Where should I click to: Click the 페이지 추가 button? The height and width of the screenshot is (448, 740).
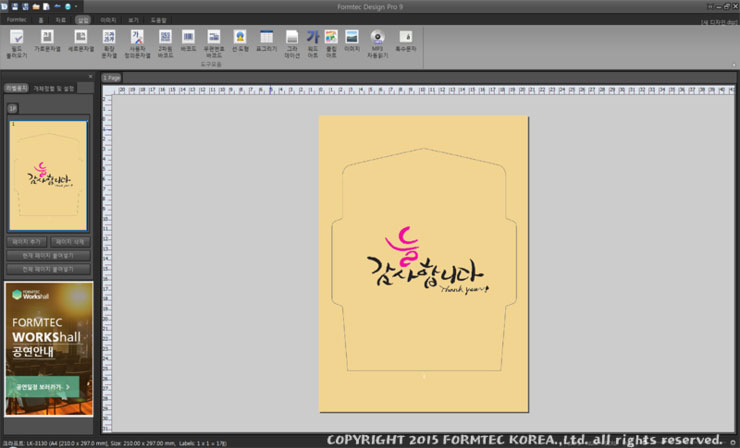tap(26, 242)
